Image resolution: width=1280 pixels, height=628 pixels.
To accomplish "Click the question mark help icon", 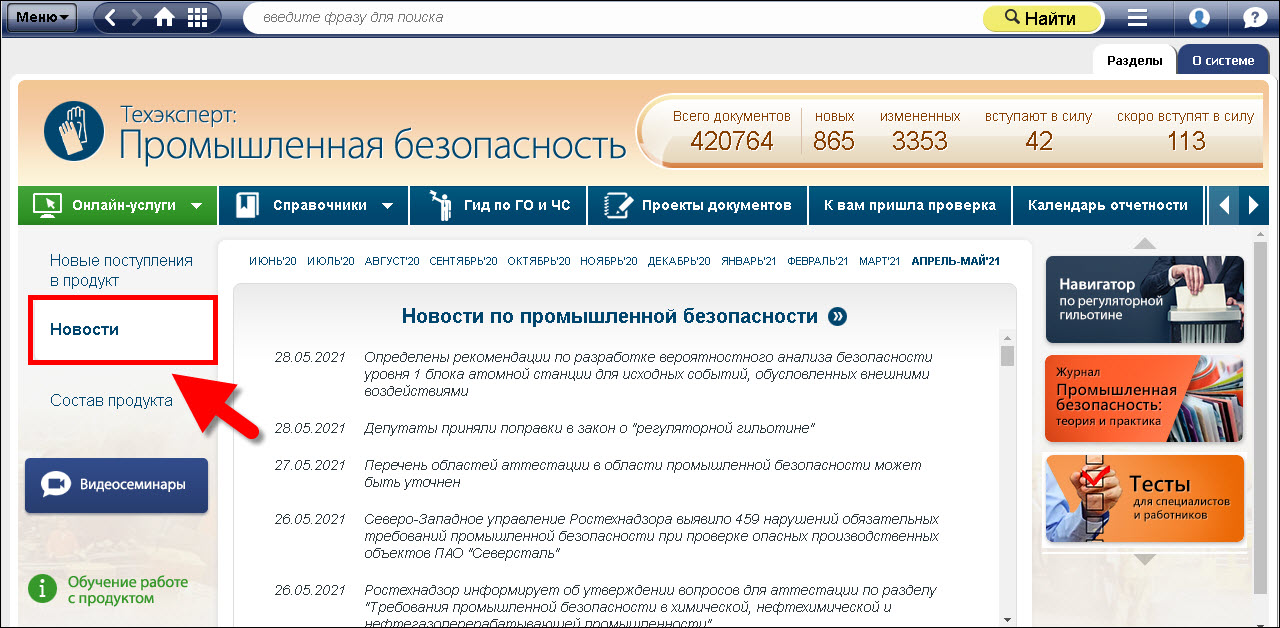I will 1254,18.
